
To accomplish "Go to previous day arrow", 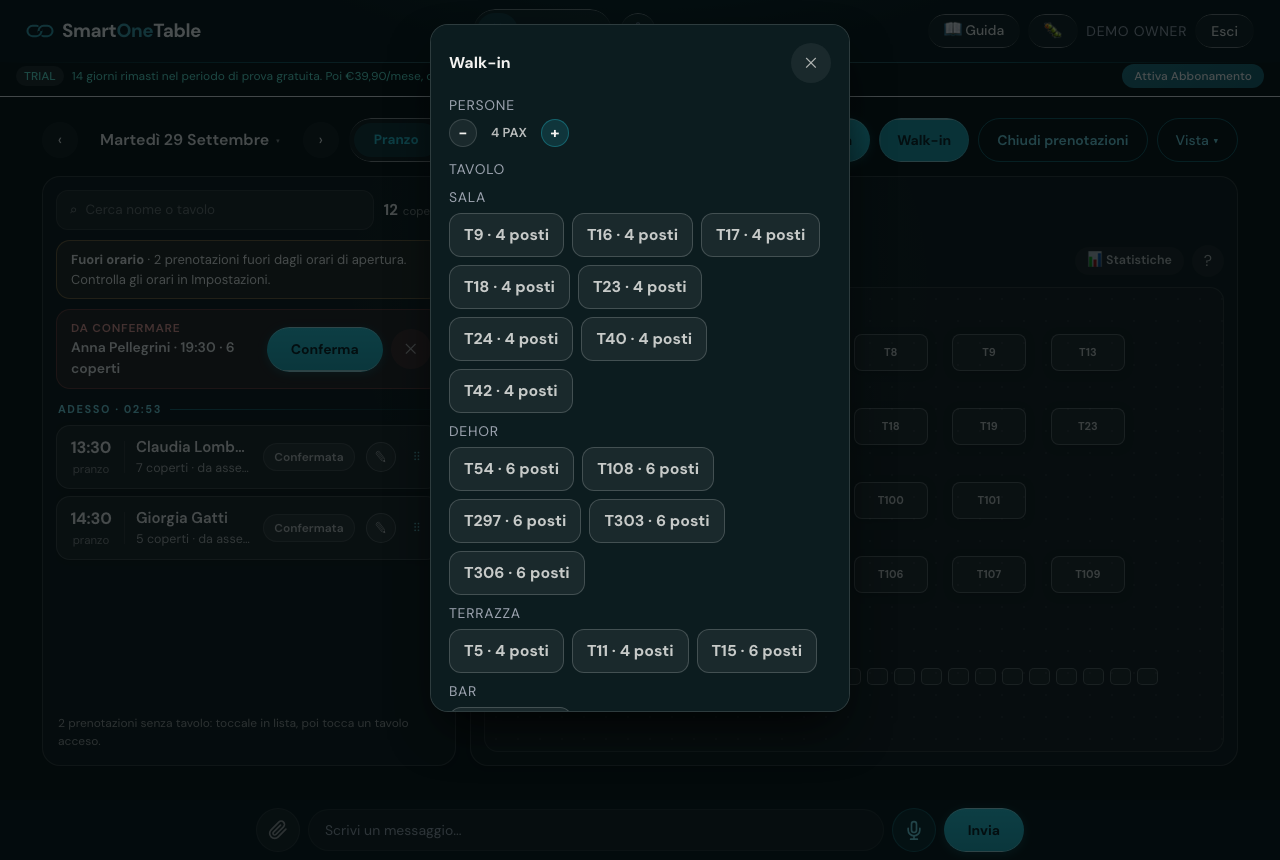I will [60, 140].
